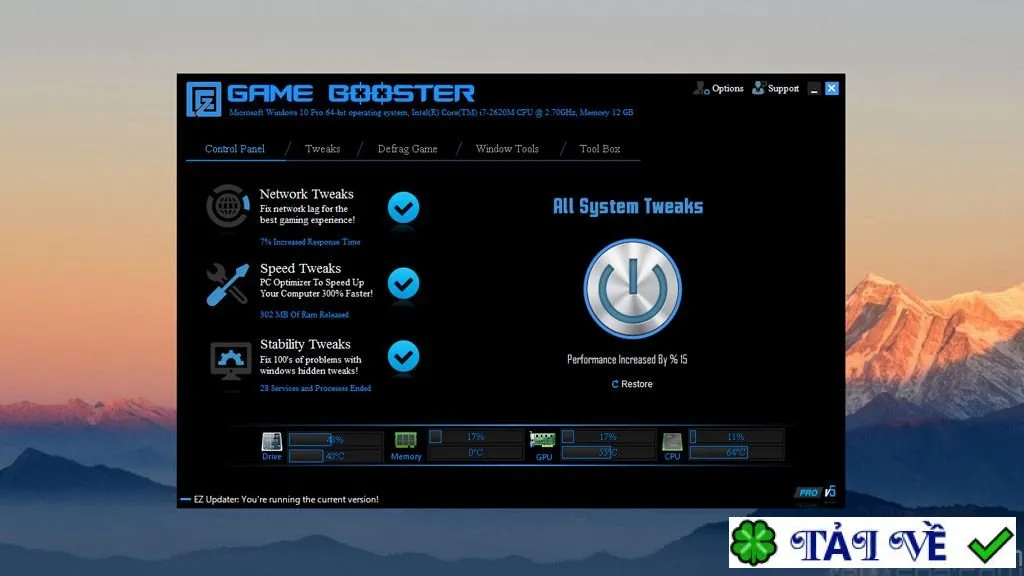Viewport: 1024px width, 576px height.
Task: Click the GPU card icon
Action: pyautogui.click(x=543, y=440)
